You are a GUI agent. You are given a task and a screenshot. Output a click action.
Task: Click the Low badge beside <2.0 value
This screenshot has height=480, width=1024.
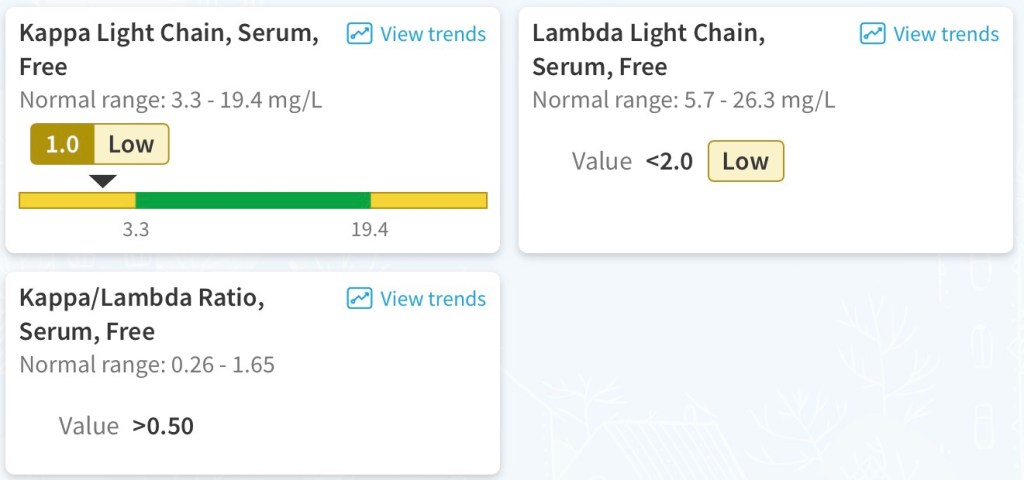coord(745,161)
